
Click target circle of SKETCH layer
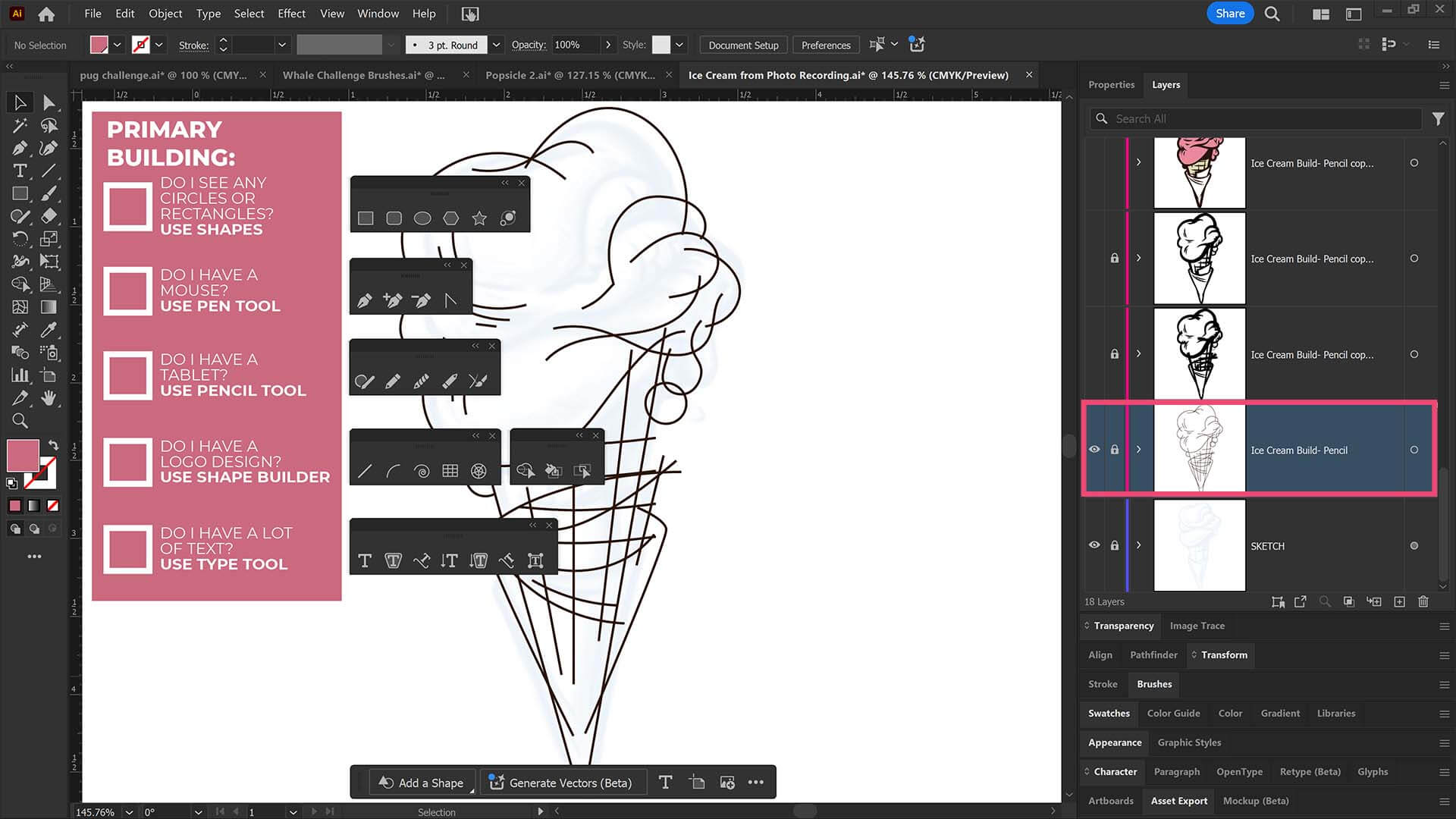click(1414, 545)
